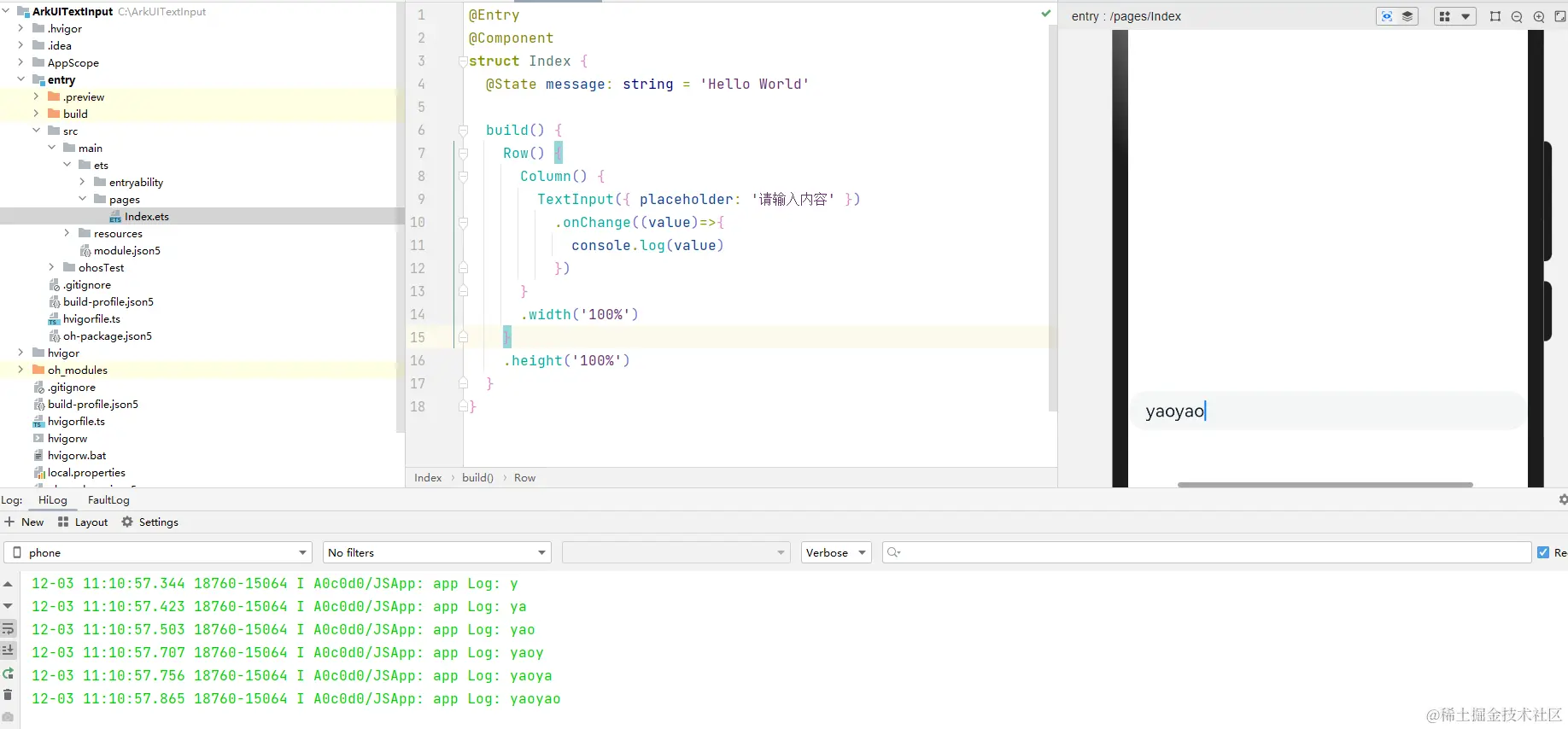Collapse the ArkUITextInput project root

pos(6,11)
